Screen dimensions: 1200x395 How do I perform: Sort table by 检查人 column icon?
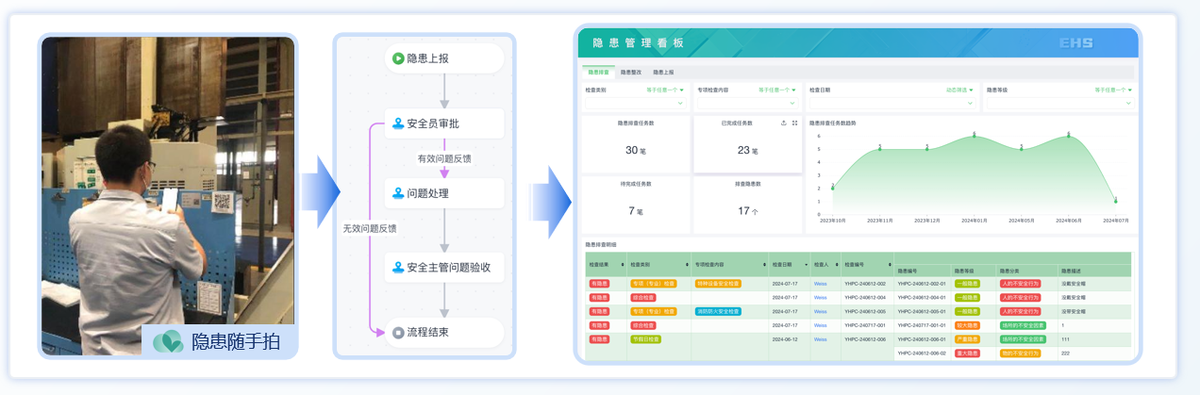click(837, 264)
